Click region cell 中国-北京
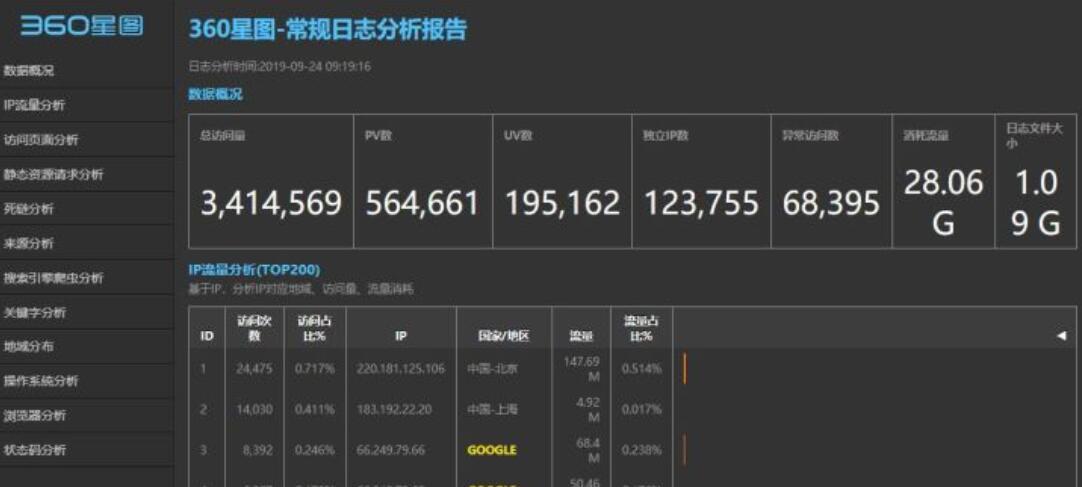 pyautogui.click(x=491, y=368)
